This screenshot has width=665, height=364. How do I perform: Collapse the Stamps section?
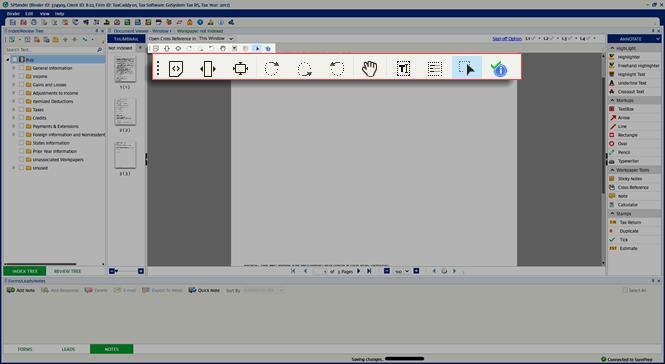tap(612, 213)
